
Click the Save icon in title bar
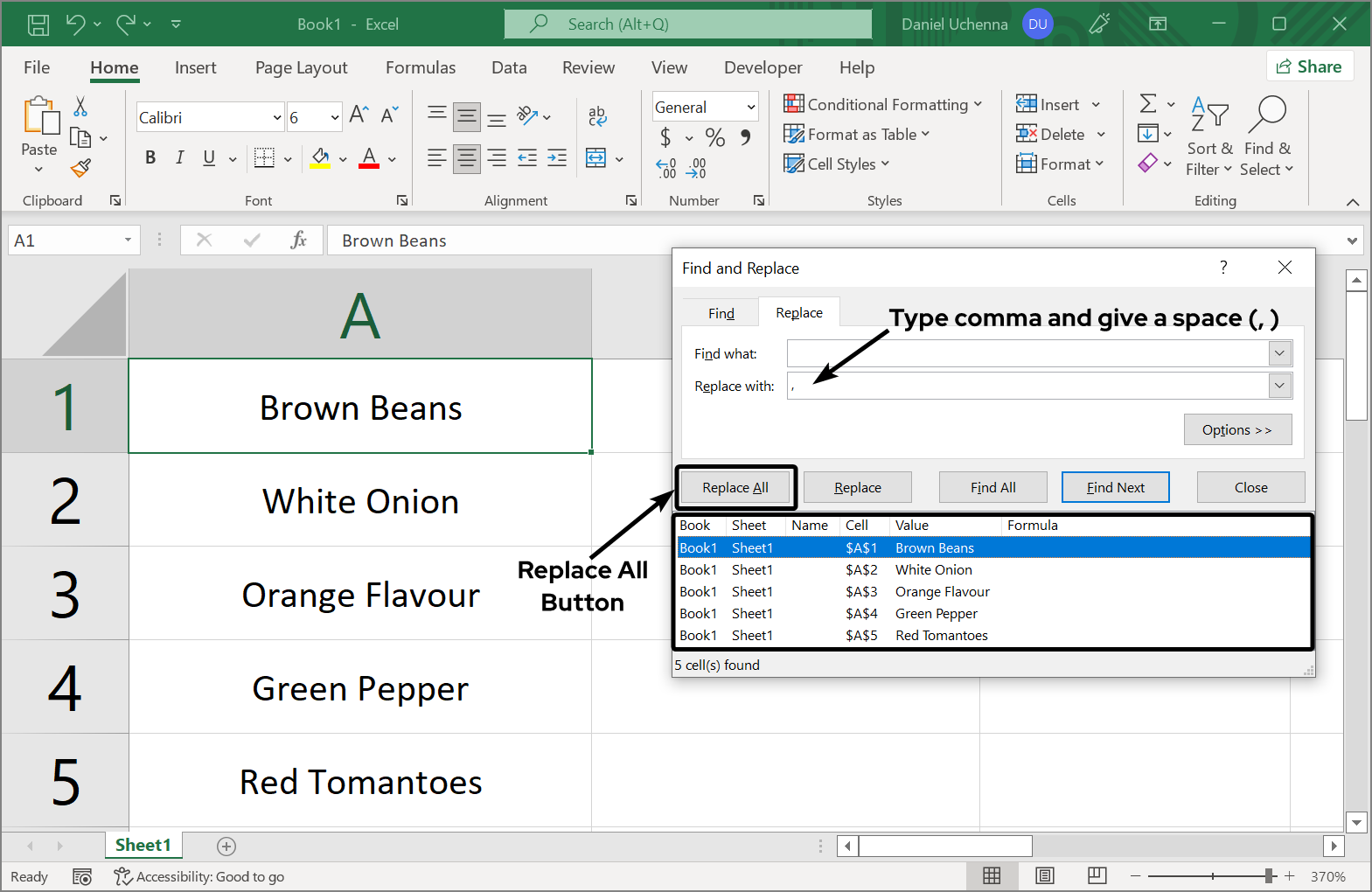(38, 24)
